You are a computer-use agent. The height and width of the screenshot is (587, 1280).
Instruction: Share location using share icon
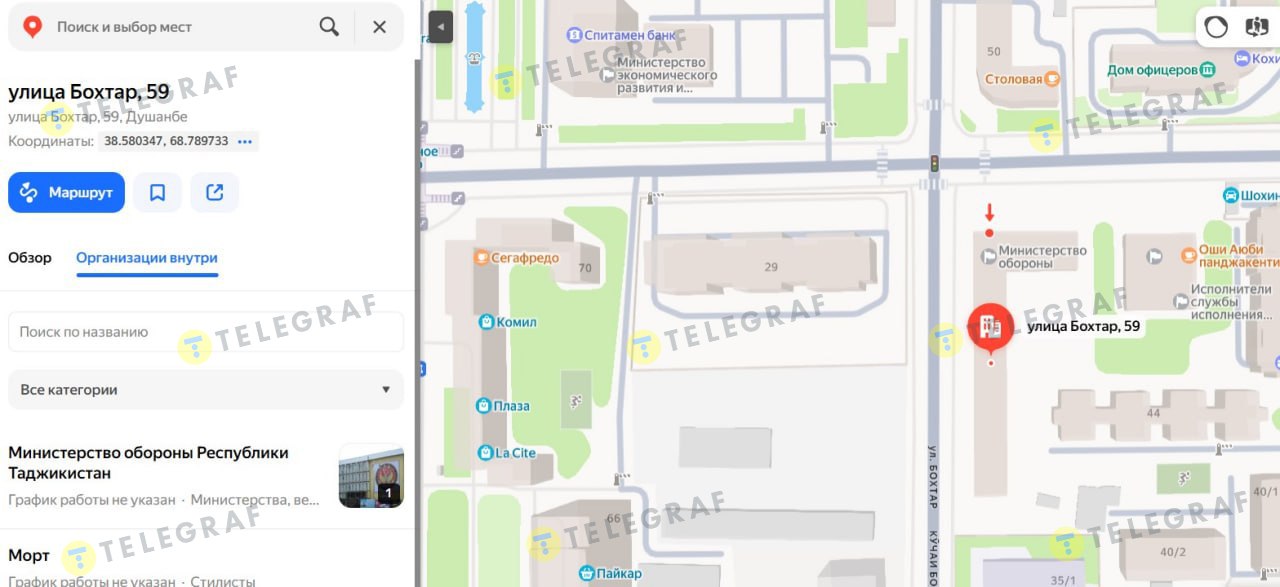(x=214, y=192)
